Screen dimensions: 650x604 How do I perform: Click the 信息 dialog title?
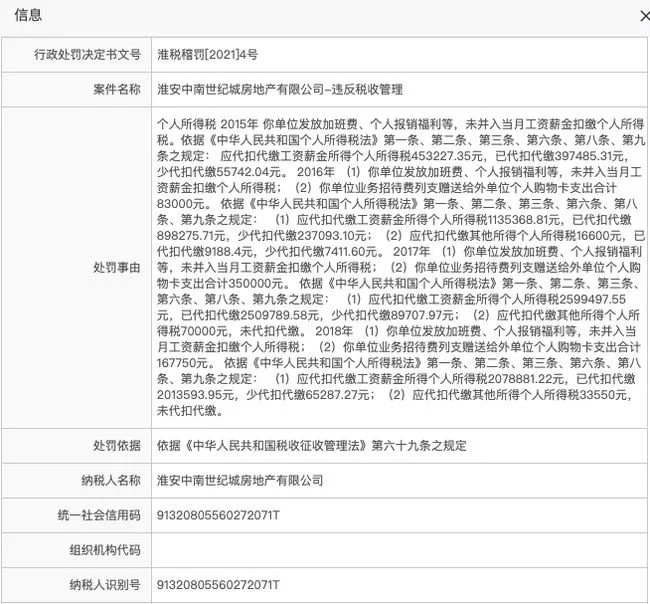pos(28,15)
